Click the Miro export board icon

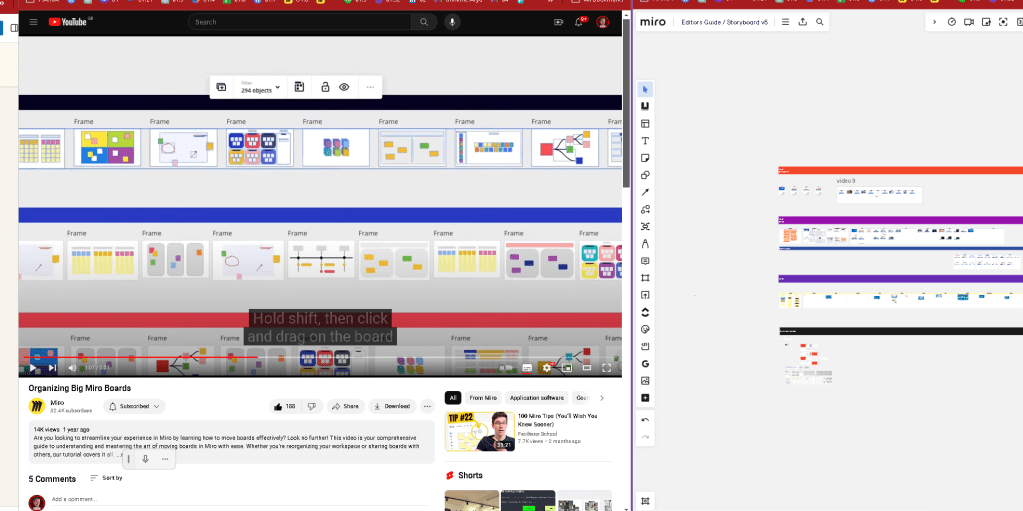802,22
